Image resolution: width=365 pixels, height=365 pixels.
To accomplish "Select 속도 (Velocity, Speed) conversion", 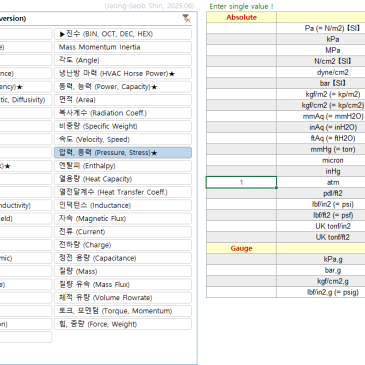I will click(123, 139).
